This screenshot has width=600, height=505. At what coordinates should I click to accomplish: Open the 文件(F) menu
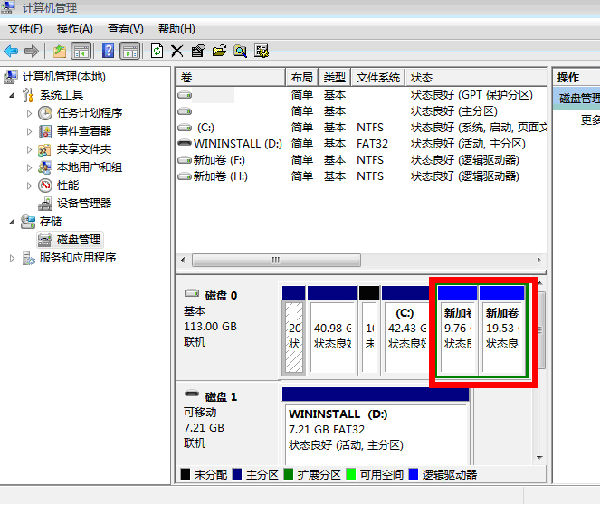coord(25,29)
